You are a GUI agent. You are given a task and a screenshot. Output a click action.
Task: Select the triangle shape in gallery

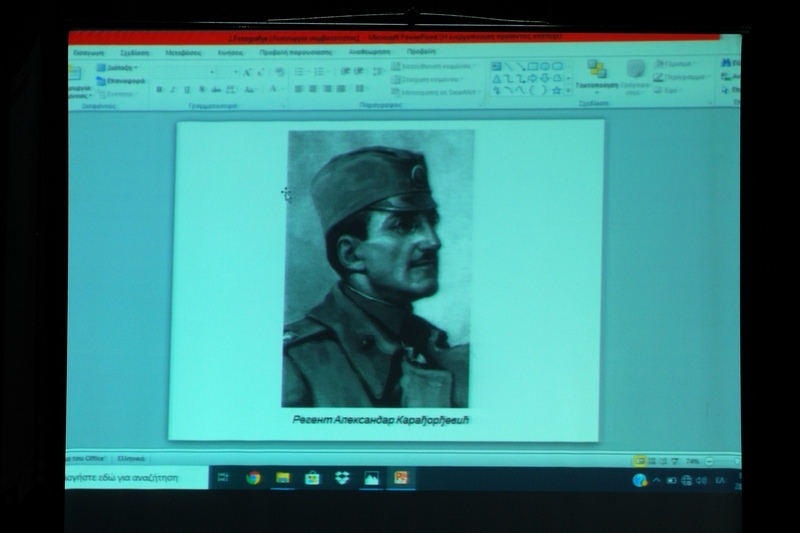[496, 78]
